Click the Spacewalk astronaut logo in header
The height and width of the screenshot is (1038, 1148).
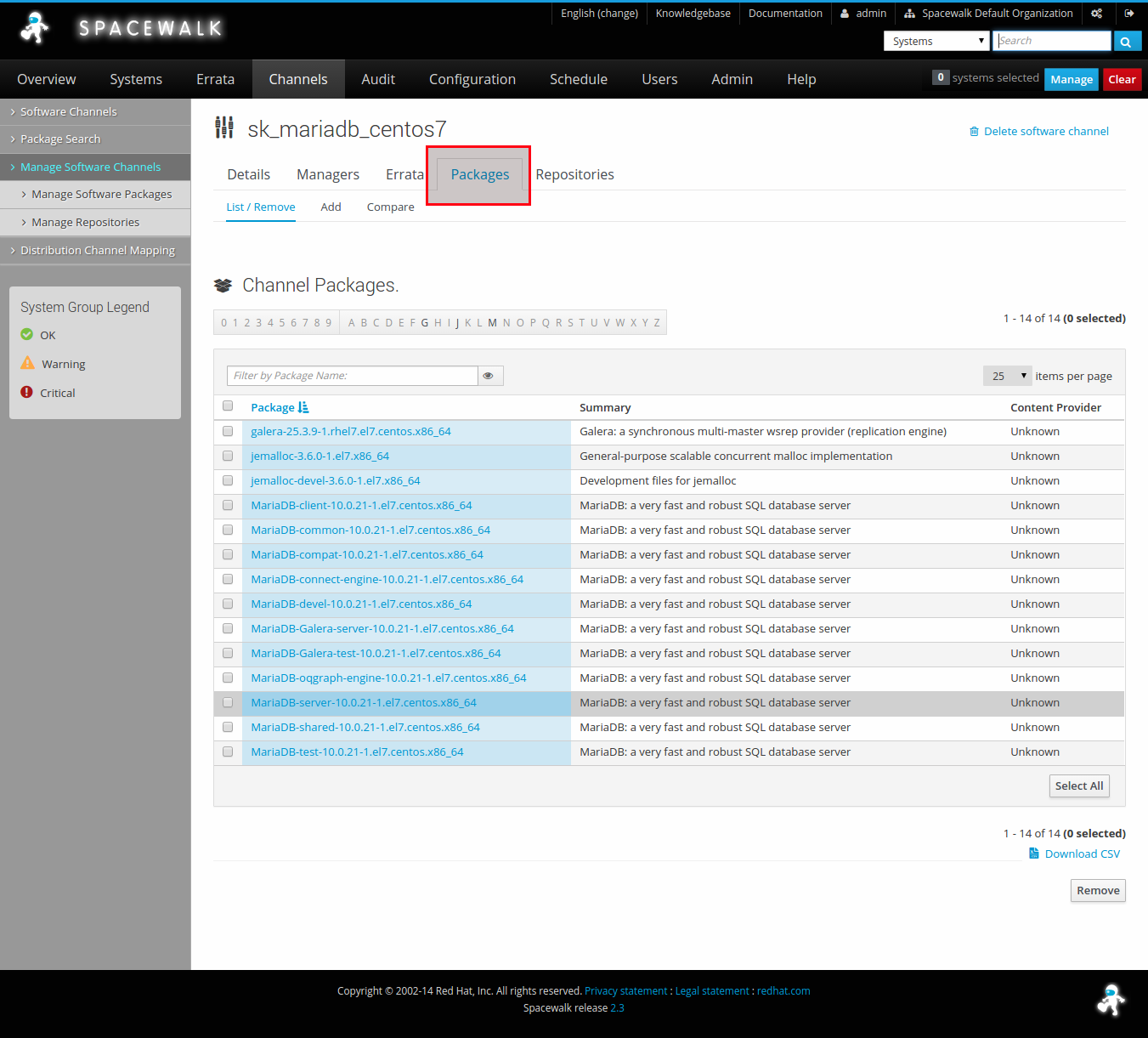[35, 28]
